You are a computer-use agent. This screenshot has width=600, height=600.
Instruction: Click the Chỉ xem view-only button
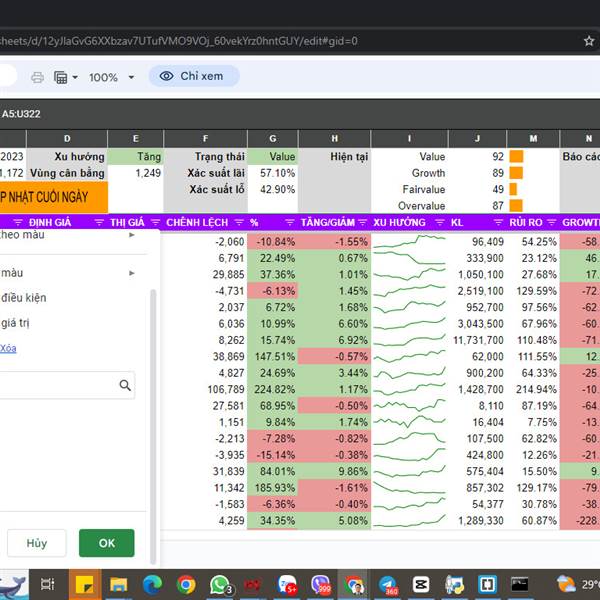coord(193,76)
